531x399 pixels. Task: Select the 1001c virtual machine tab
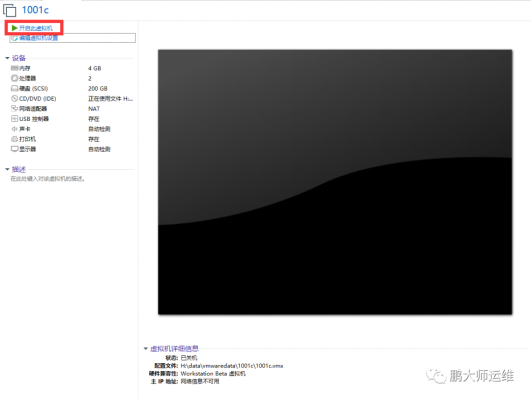(x=35, y=10)
